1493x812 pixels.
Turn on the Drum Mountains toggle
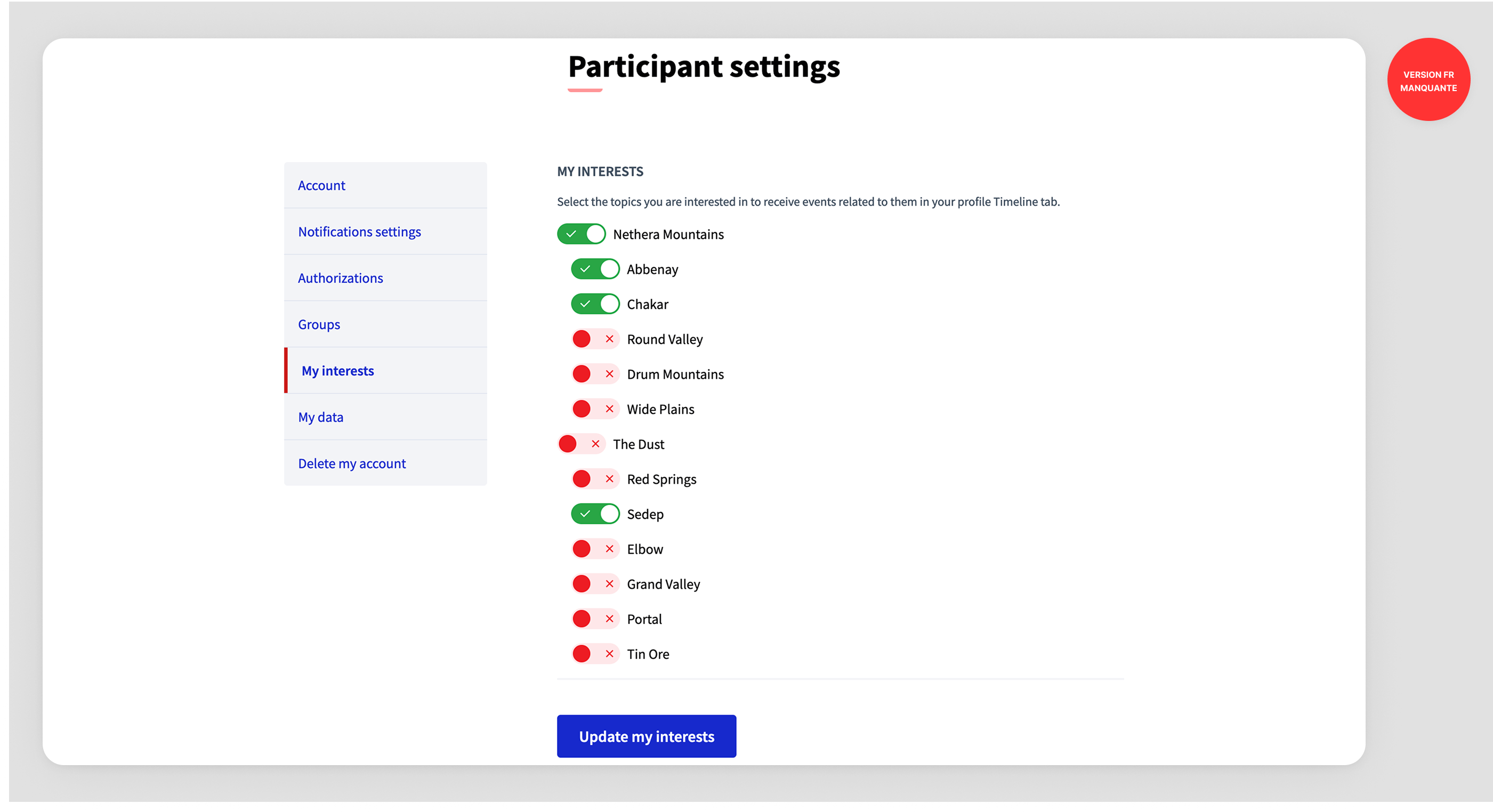point(595,373)
